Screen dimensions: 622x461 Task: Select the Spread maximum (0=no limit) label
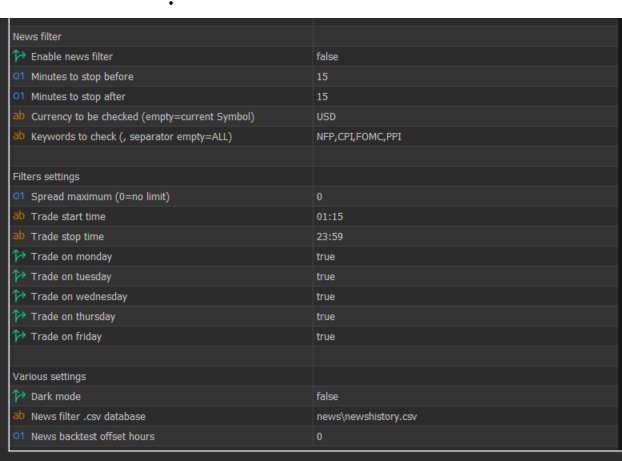coord(100,197)
